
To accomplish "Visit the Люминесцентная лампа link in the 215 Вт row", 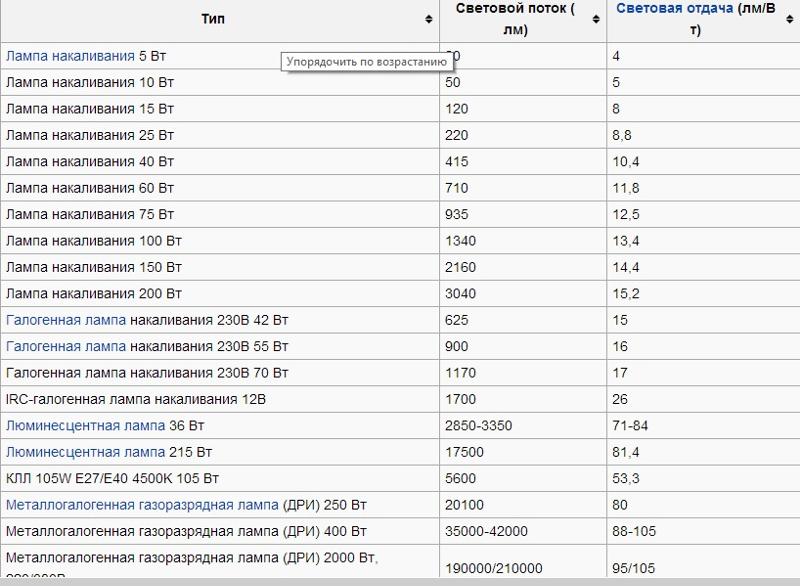I will coord(85,452).
